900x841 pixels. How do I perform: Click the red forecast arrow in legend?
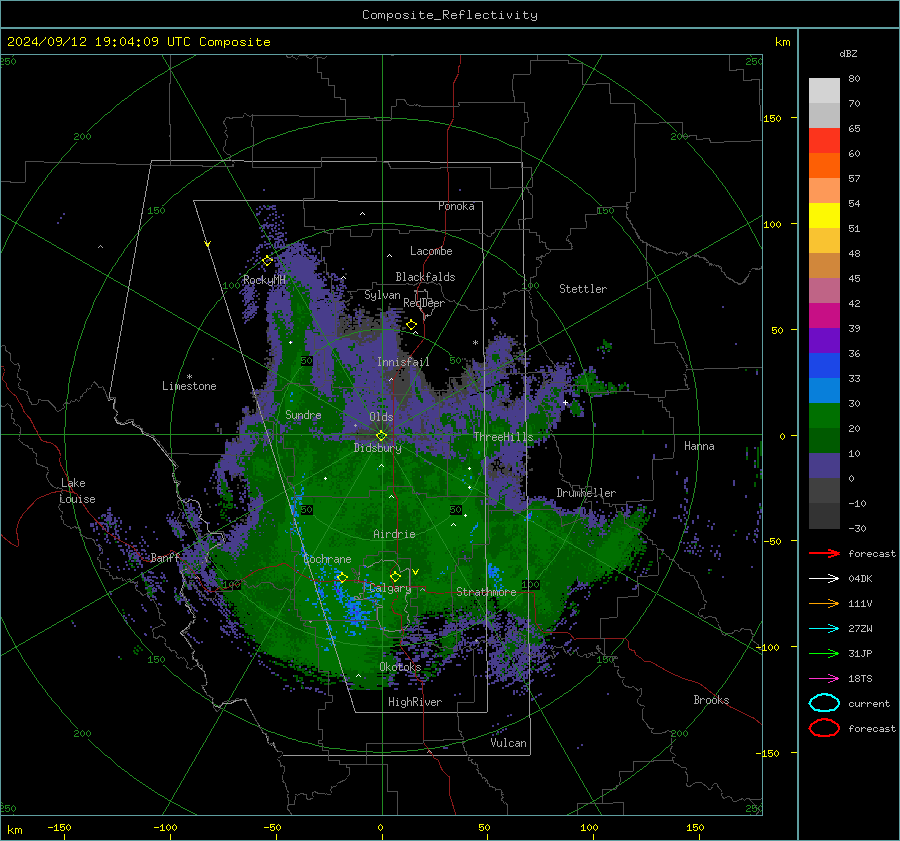pyautogui.click(x=824, y=553)
